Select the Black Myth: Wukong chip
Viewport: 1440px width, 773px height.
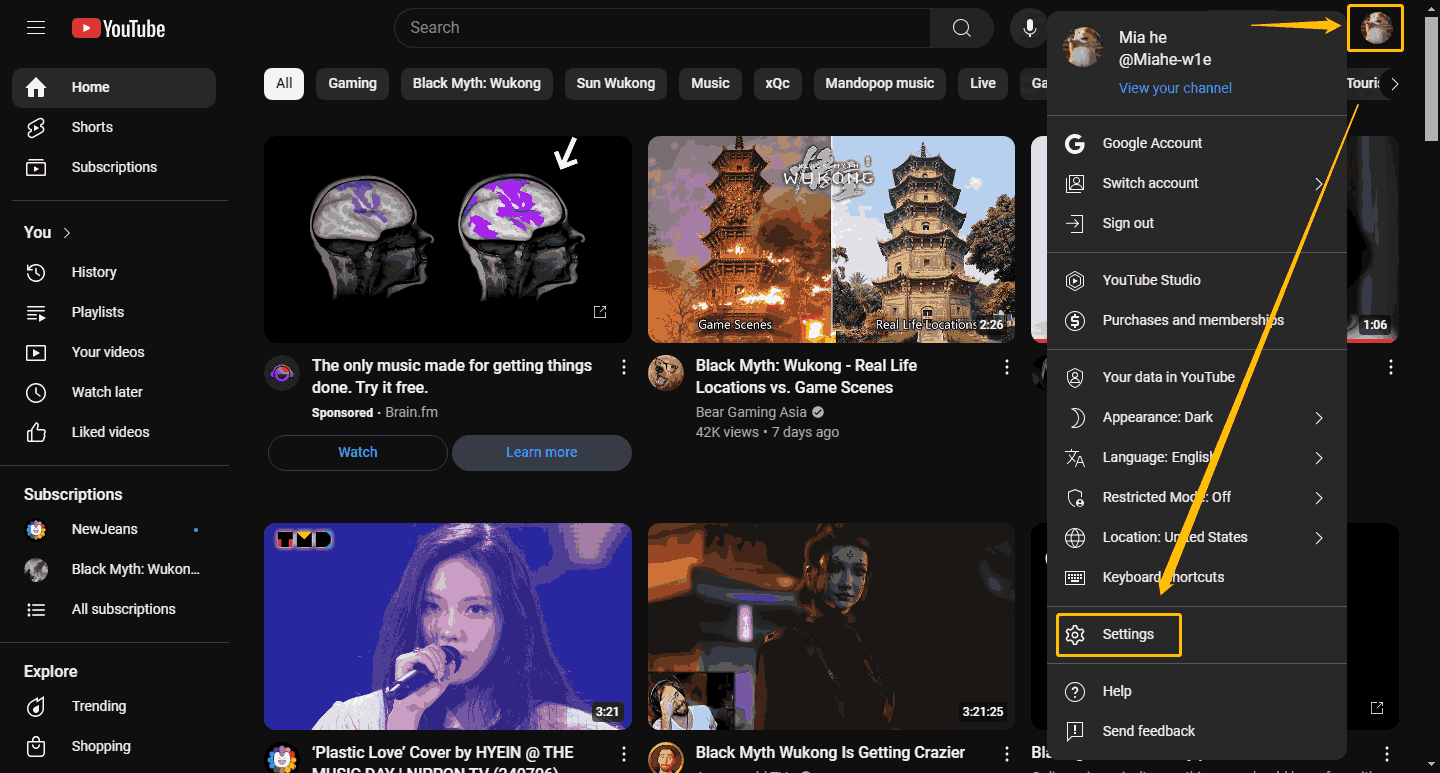pyautogui.click(x=477, y=84)
